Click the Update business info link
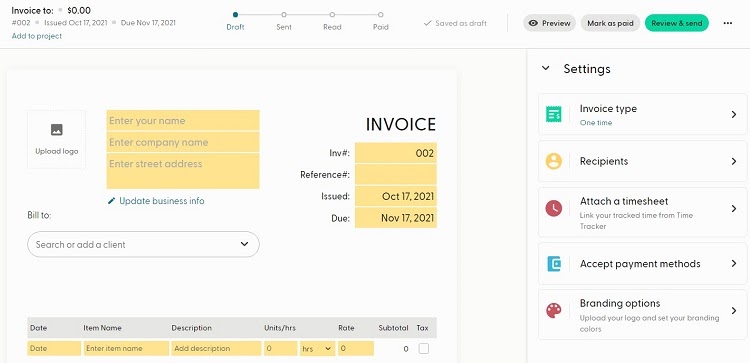750x363 pixels. [x=162, y=201]
